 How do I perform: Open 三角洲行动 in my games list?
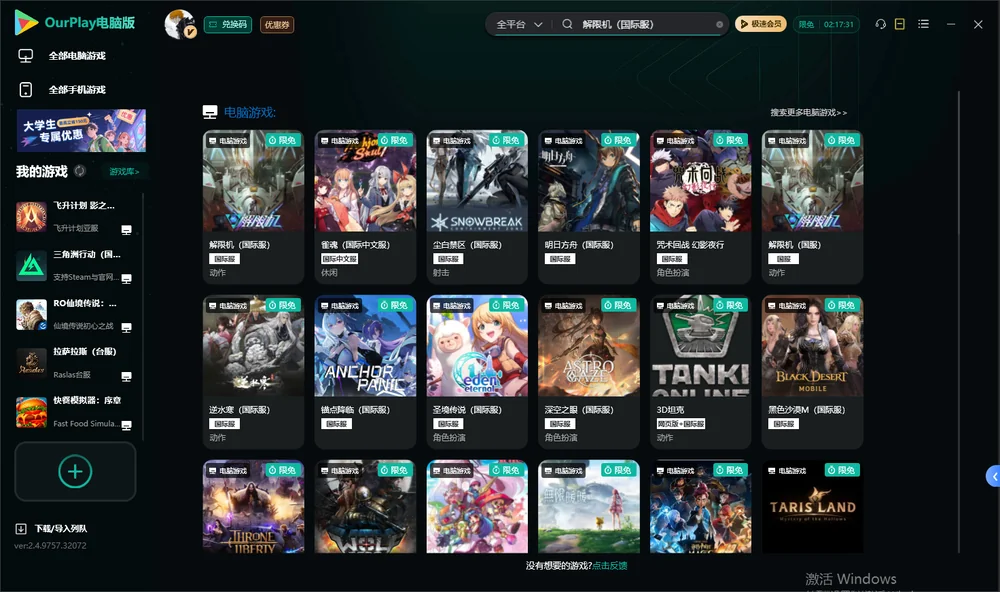point(75,265)
